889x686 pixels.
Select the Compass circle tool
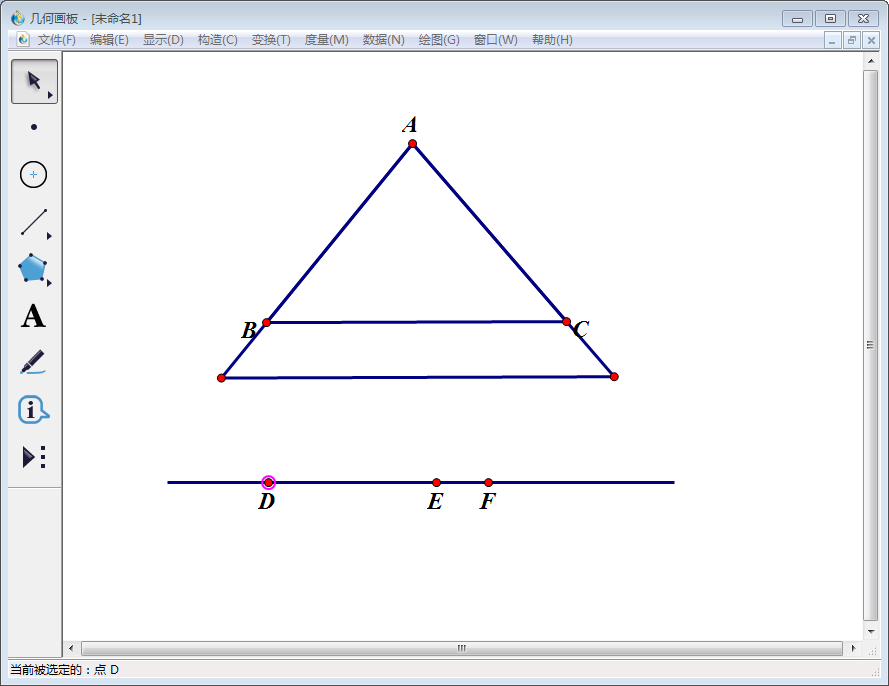tap(33, 174)
